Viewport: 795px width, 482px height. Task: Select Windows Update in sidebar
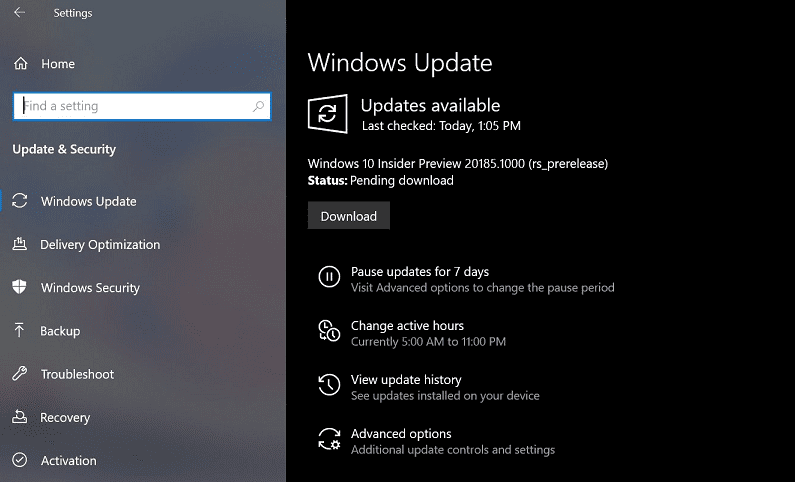click(x=89, y=201)
